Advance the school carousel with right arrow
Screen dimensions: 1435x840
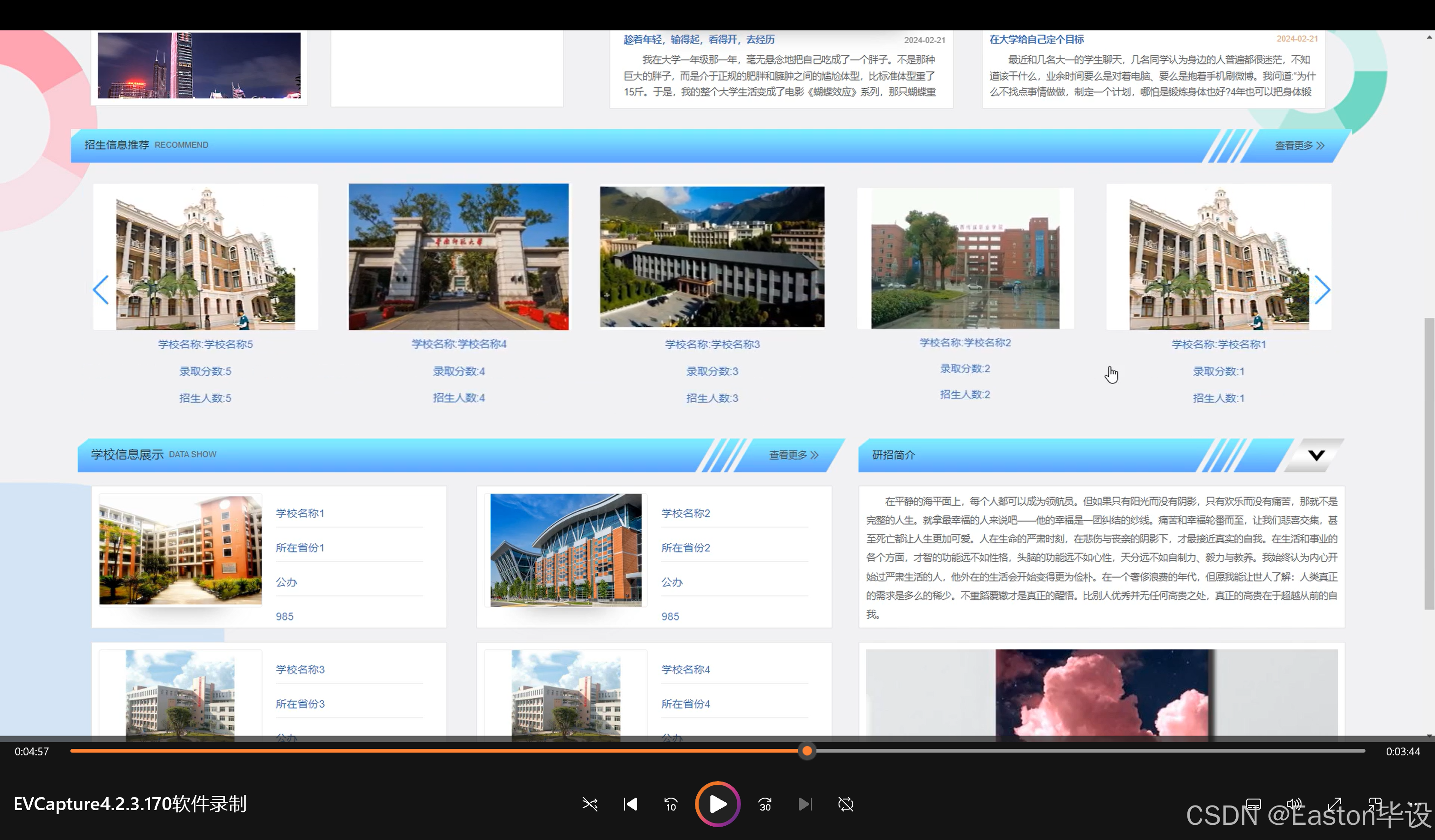pos(1323,290)
